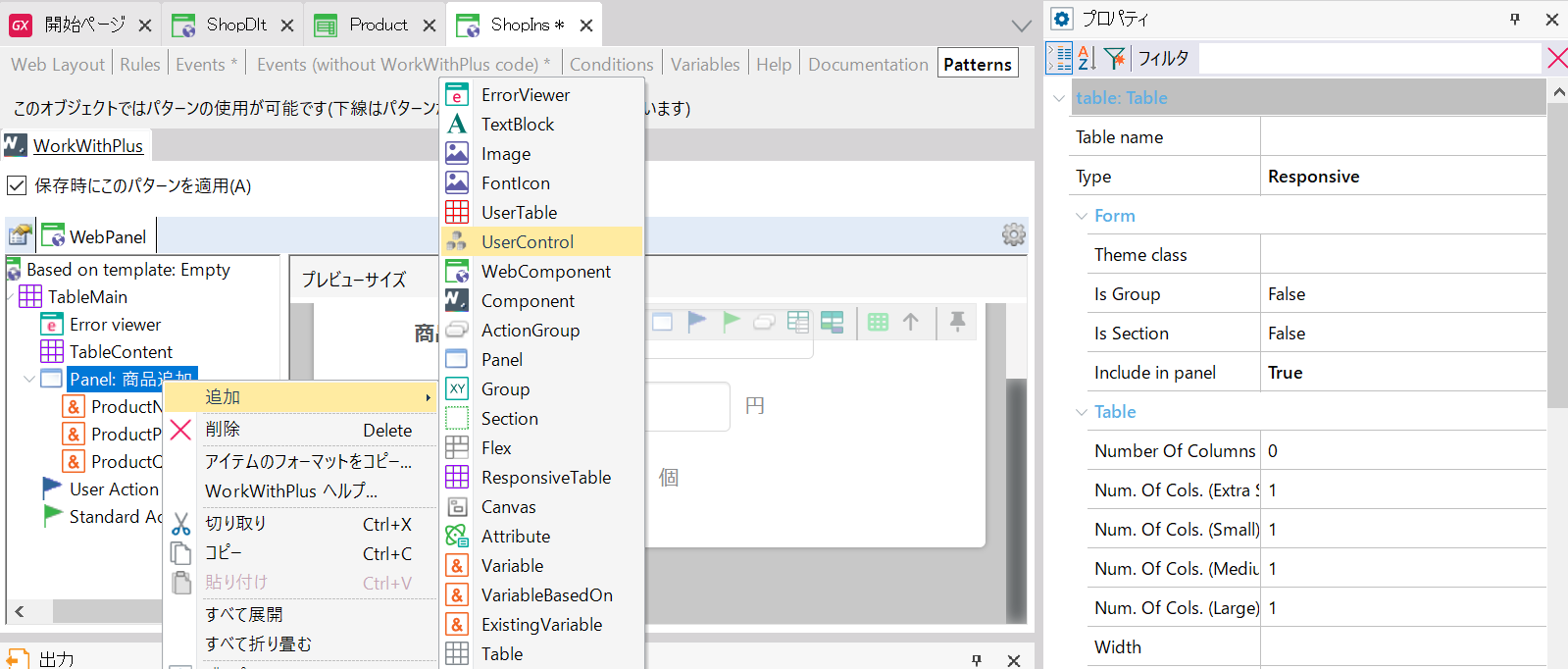Close the プロパティ panel
This screenshot has height=669, width=1568.
(x=1551, y=19)
